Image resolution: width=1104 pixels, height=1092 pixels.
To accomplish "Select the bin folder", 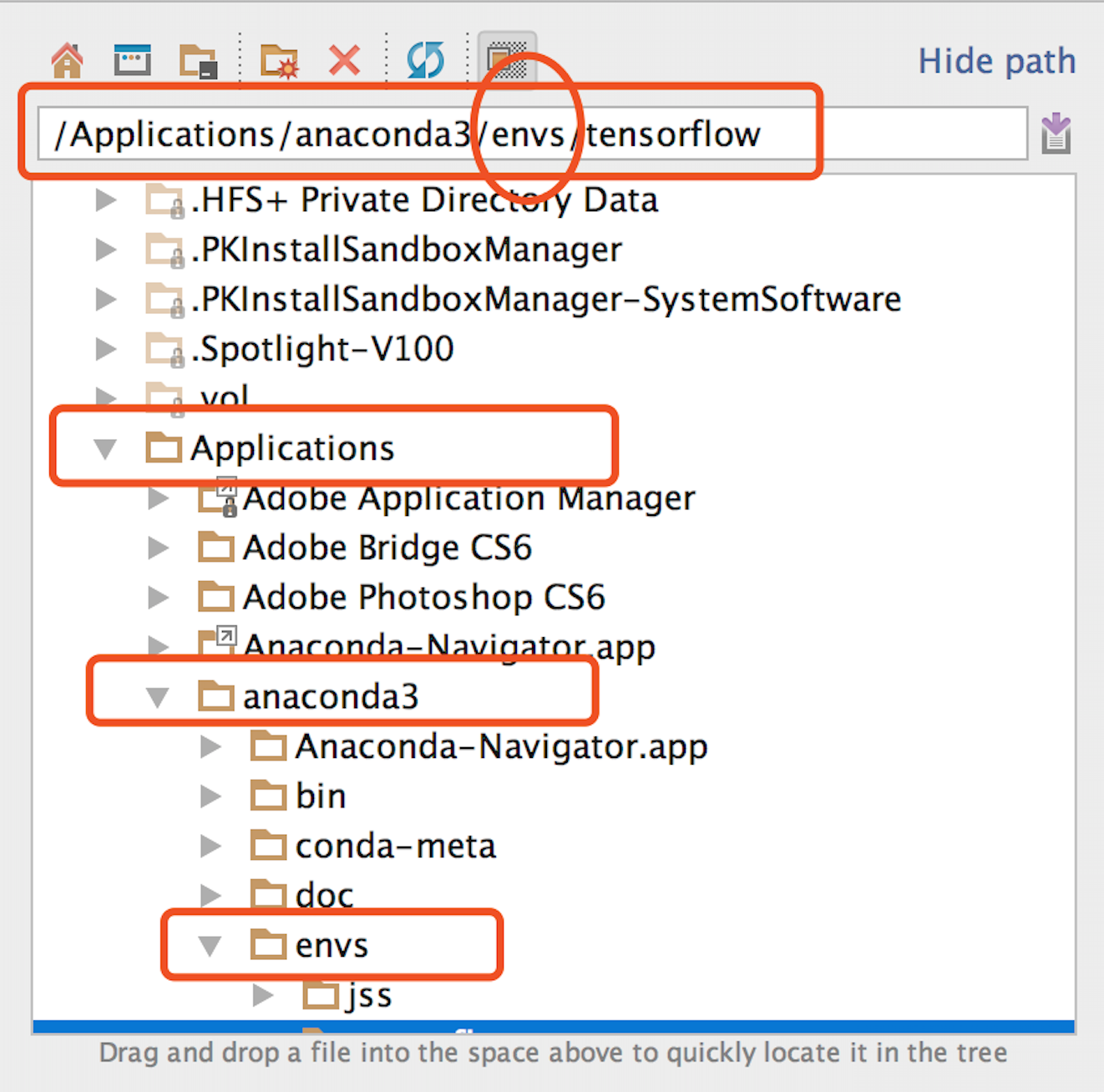I will (320, 796).
